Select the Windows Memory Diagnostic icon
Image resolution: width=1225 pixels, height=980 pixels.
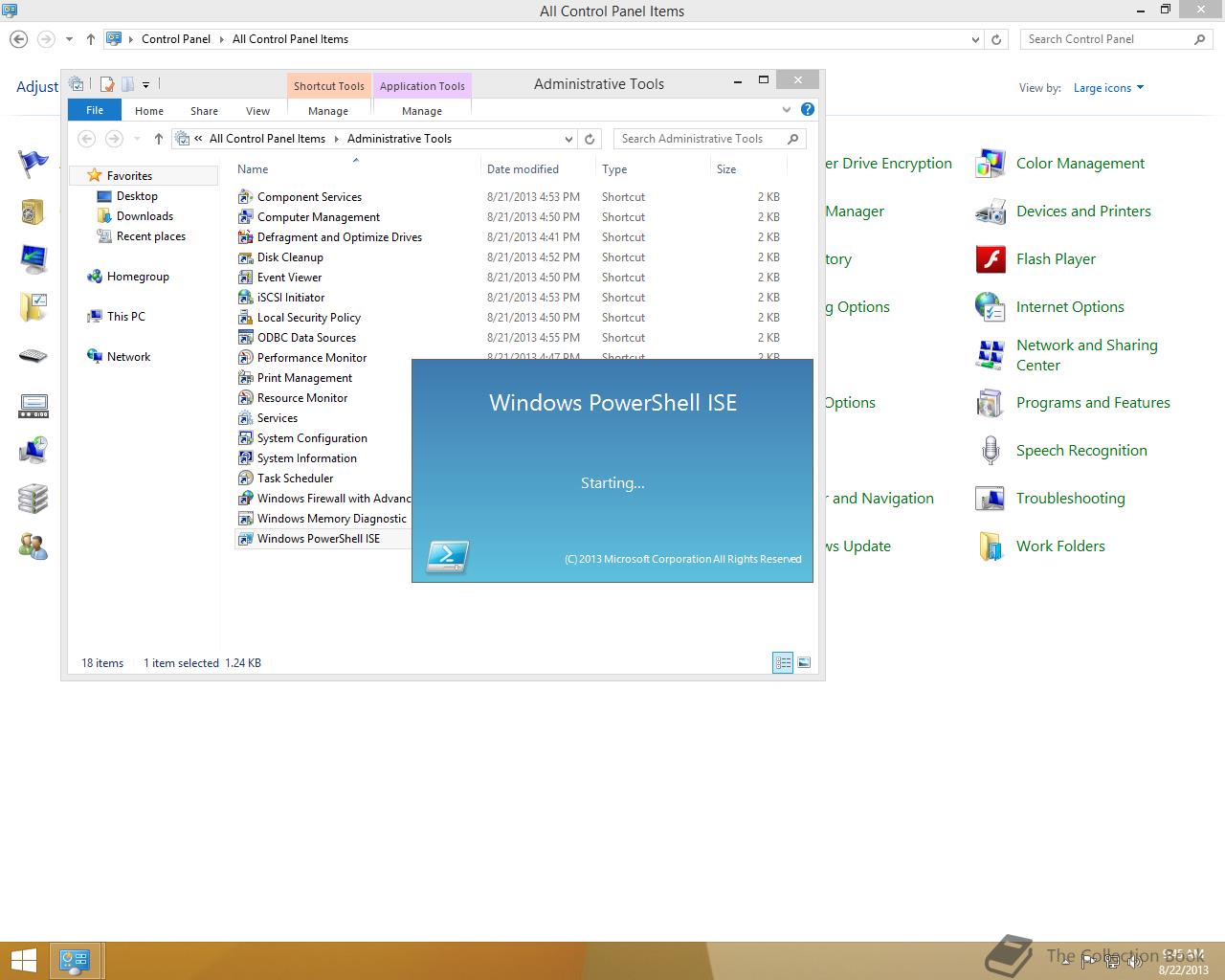[x=246, y=519]
